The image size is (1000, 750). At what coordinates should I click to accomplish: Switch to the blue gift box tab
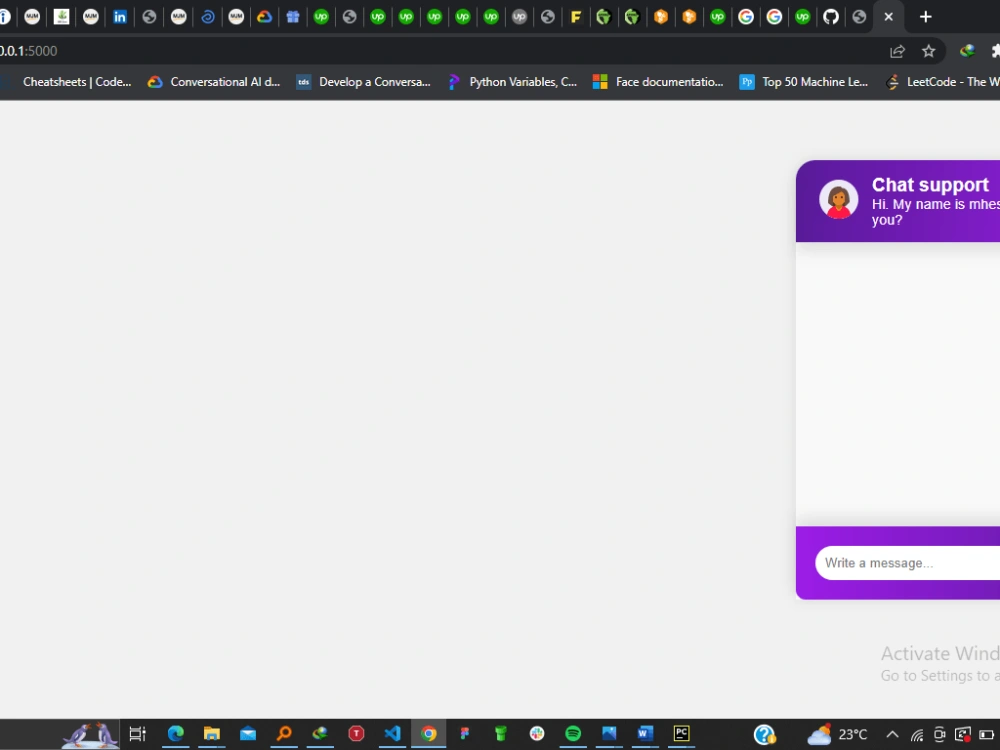[293, 17]
